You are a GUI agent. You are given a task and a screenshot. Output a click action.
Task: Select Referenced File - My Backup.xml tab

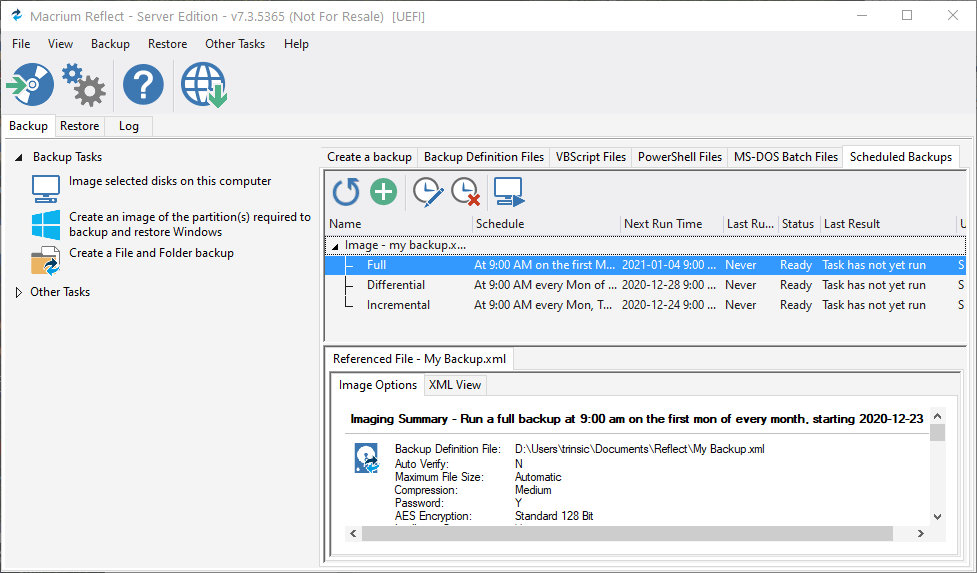tap(419, 359)
